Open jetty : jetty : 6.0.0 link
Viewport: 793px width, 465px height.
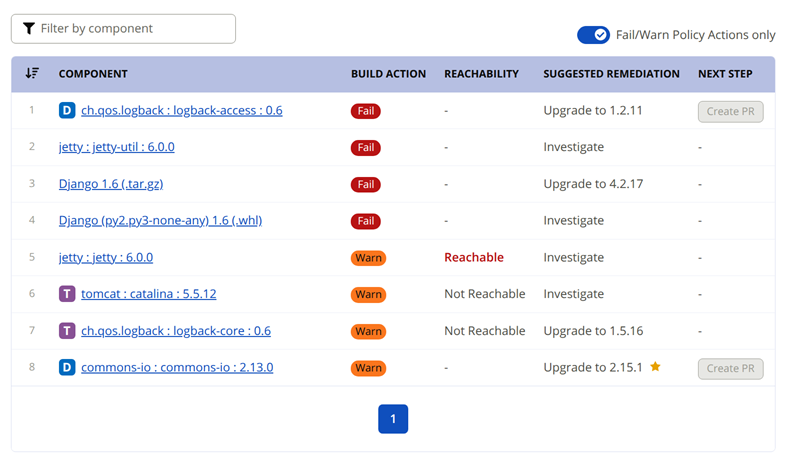106,258
